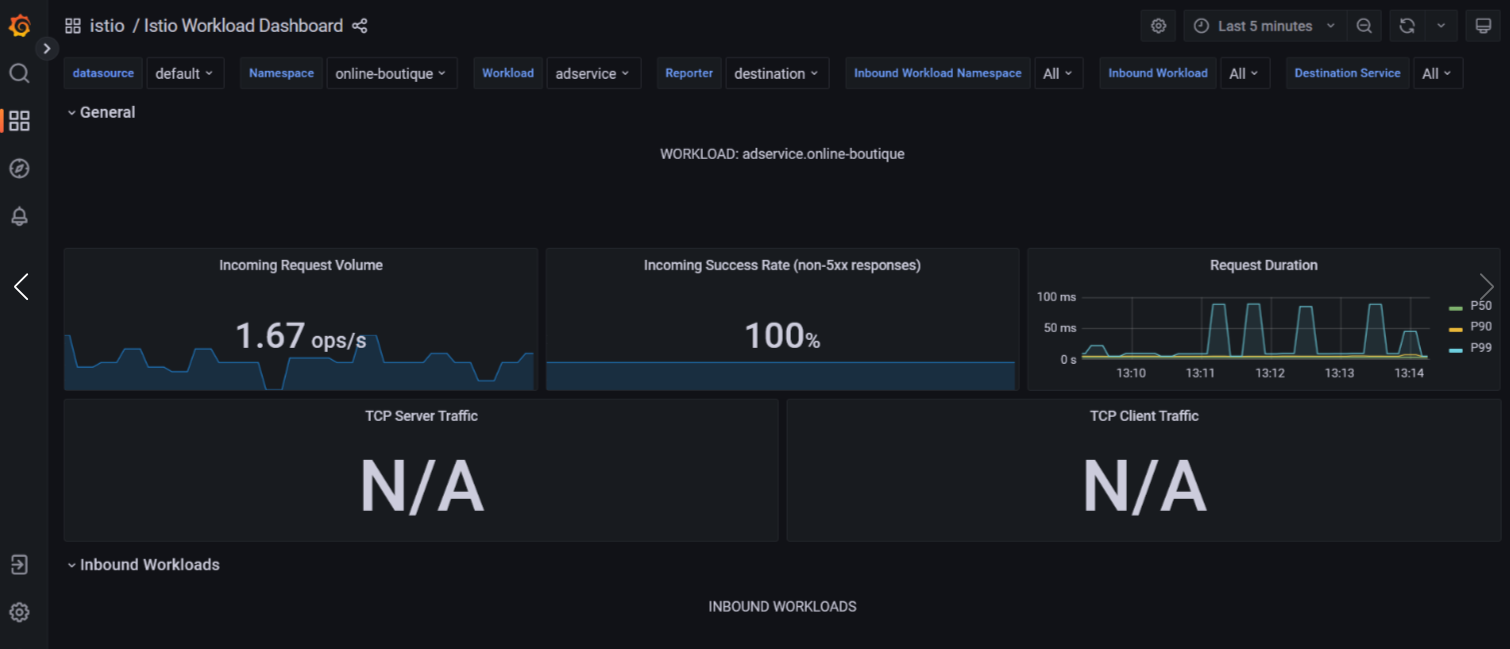Click the 1.67 ops/s value
The width and height of the screenshot is (1510, 649).
pyautogui.click(x=301, y=336)
